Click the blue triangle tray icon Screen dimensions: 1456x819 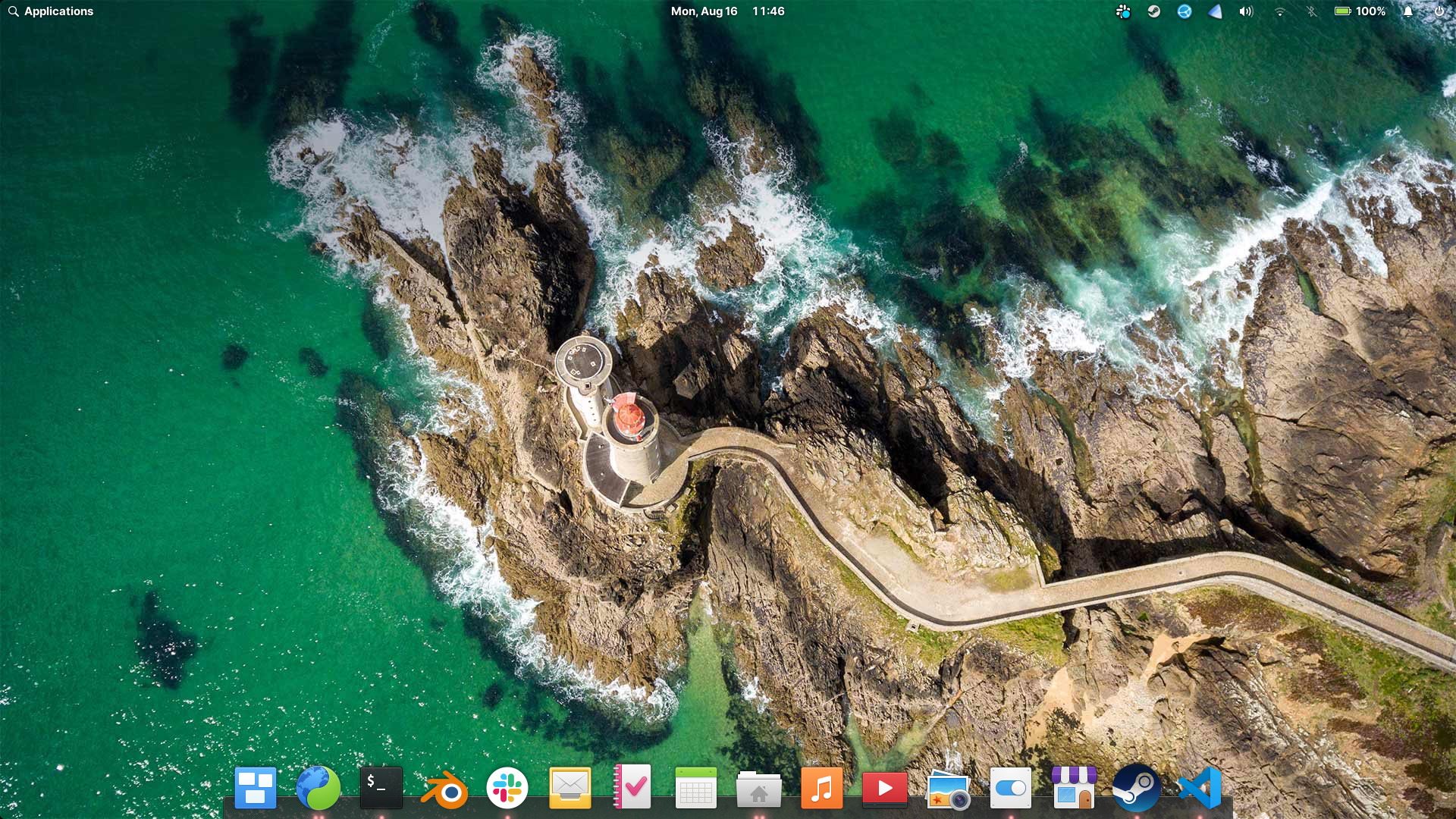tap(1215, 11)
